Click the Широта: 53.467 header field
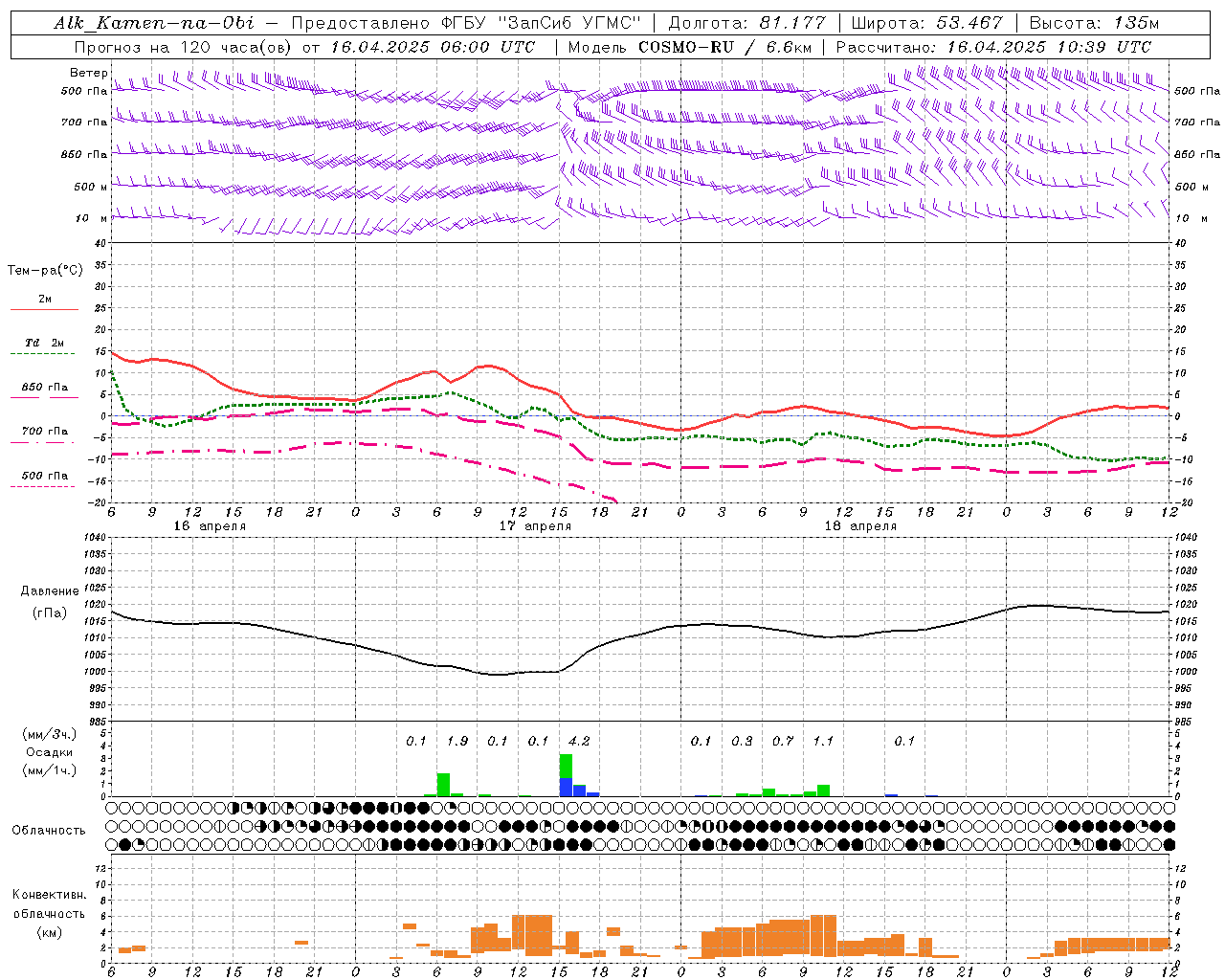 [x=927, y=23]
